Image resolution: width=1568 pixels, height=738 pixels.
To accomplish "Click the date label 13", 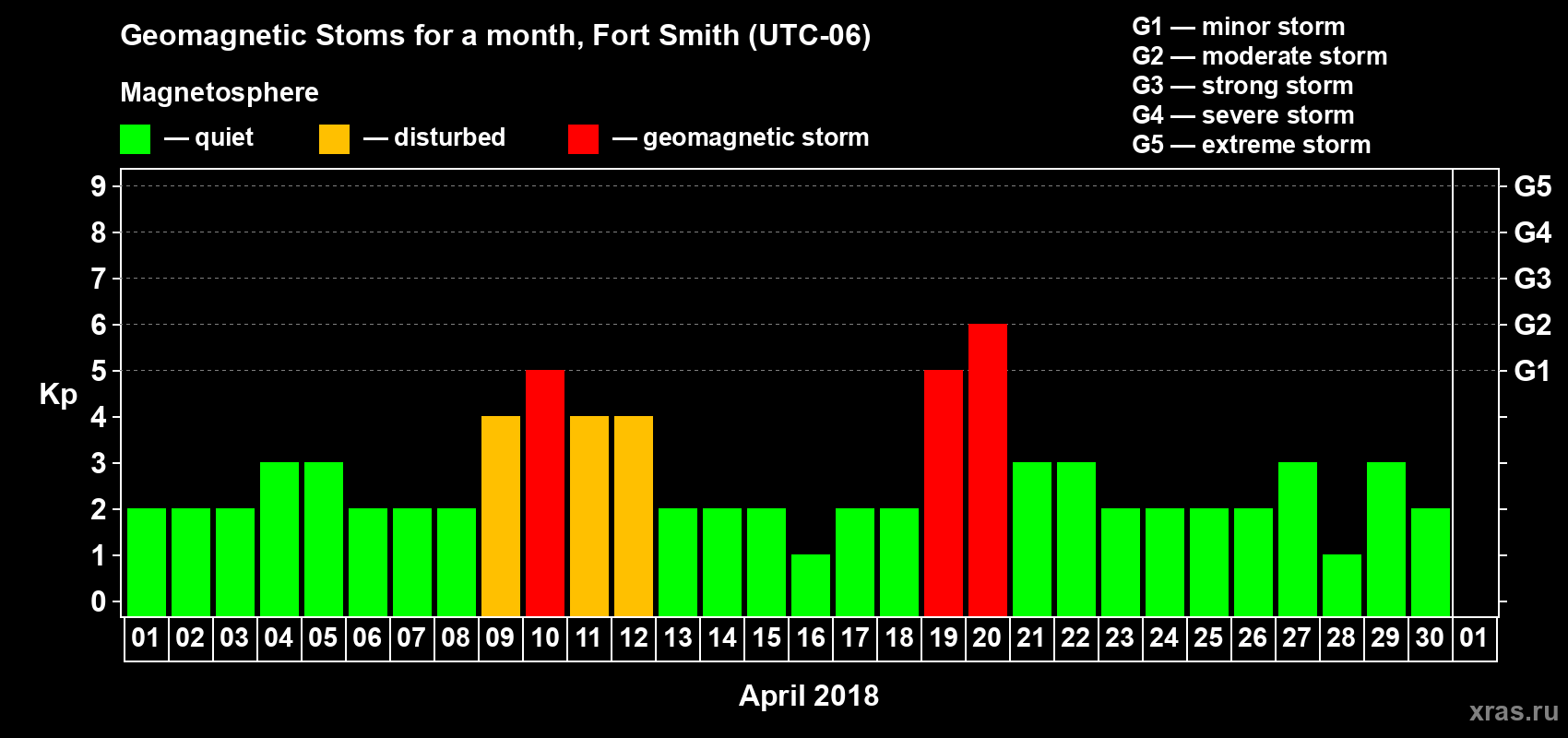I will pyautogui.click(x=678, y=637).
